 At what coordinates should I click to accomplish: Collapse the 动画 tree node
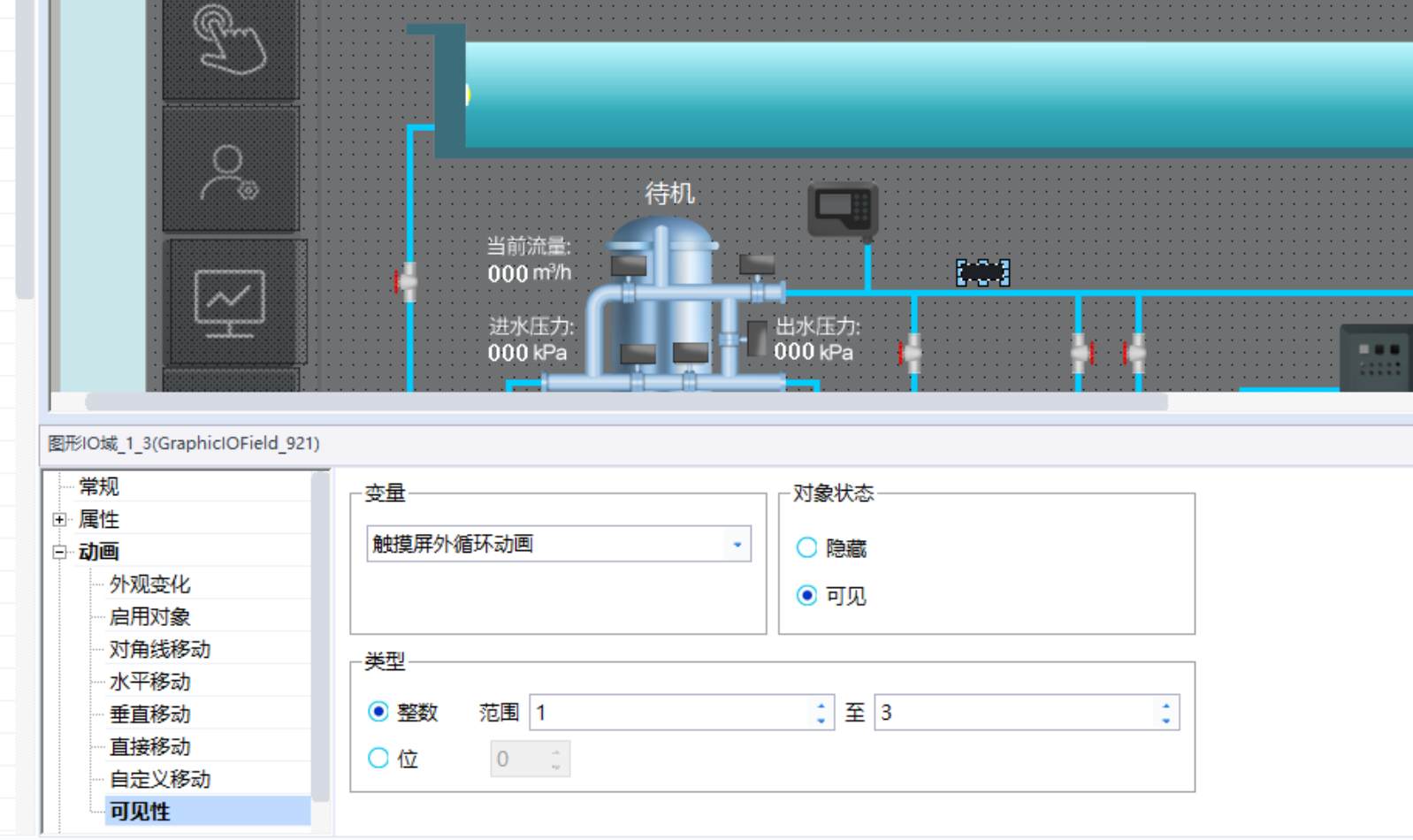59,552
